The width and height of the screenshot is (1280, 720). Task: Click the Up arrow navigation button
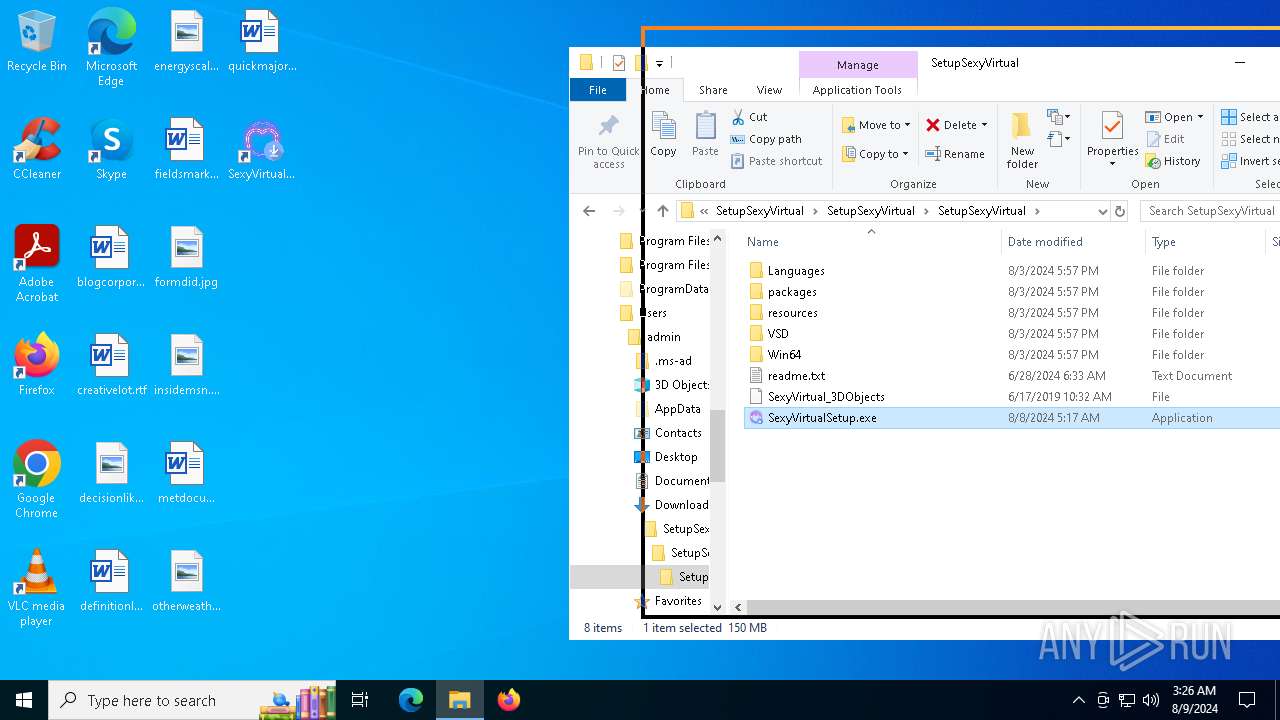[x=662, y=211]
